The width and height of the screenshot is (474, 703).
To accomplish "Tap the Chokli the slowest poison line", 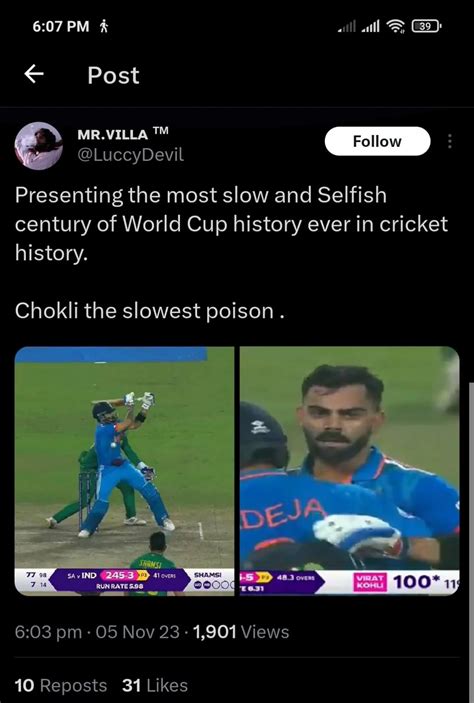I will click(x=150, y=310).
